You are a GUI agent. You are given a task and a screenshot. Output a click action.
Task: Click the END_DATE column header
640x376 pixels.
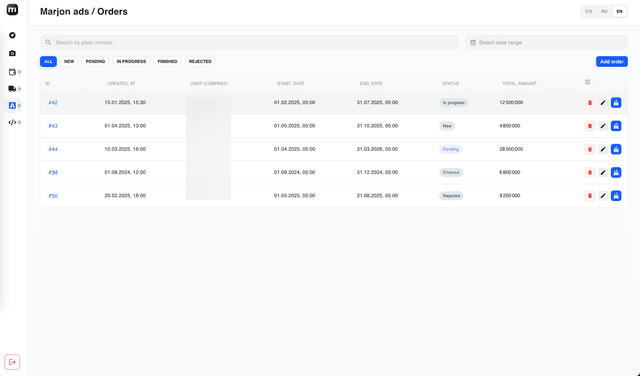coord(371,83)
